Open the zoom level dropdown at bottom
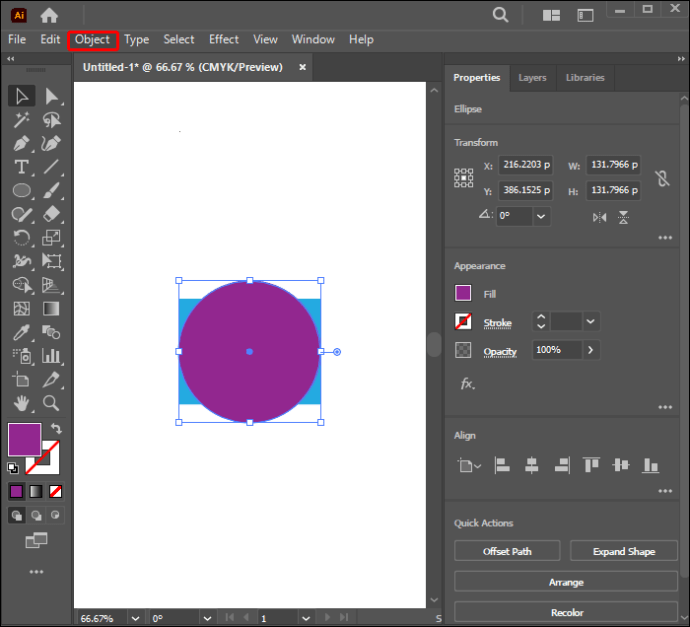The image size is (690, 627). (x=136, y=618)
